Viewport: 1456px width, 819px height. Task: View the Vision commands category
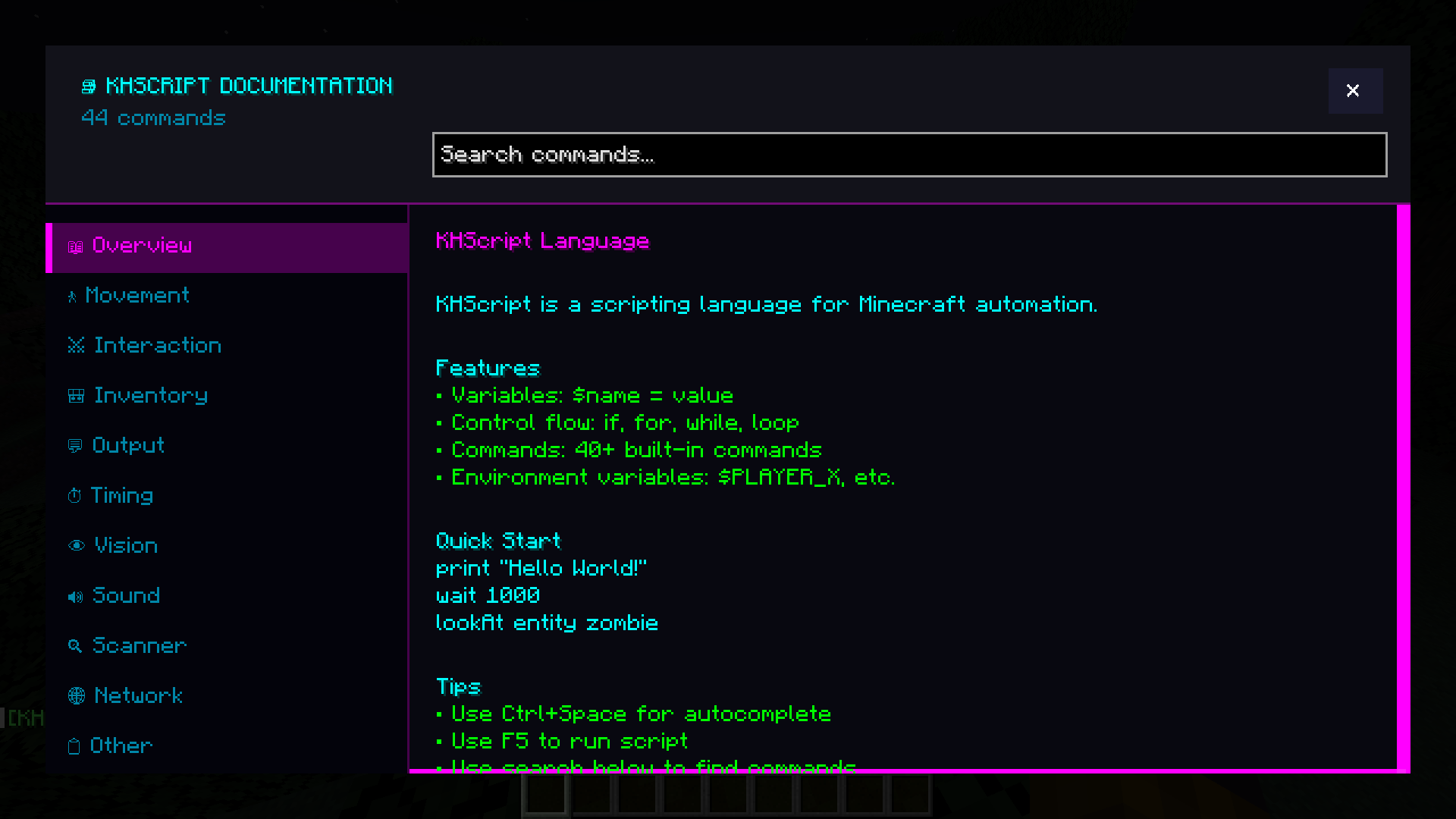click(x=227, y=547)
